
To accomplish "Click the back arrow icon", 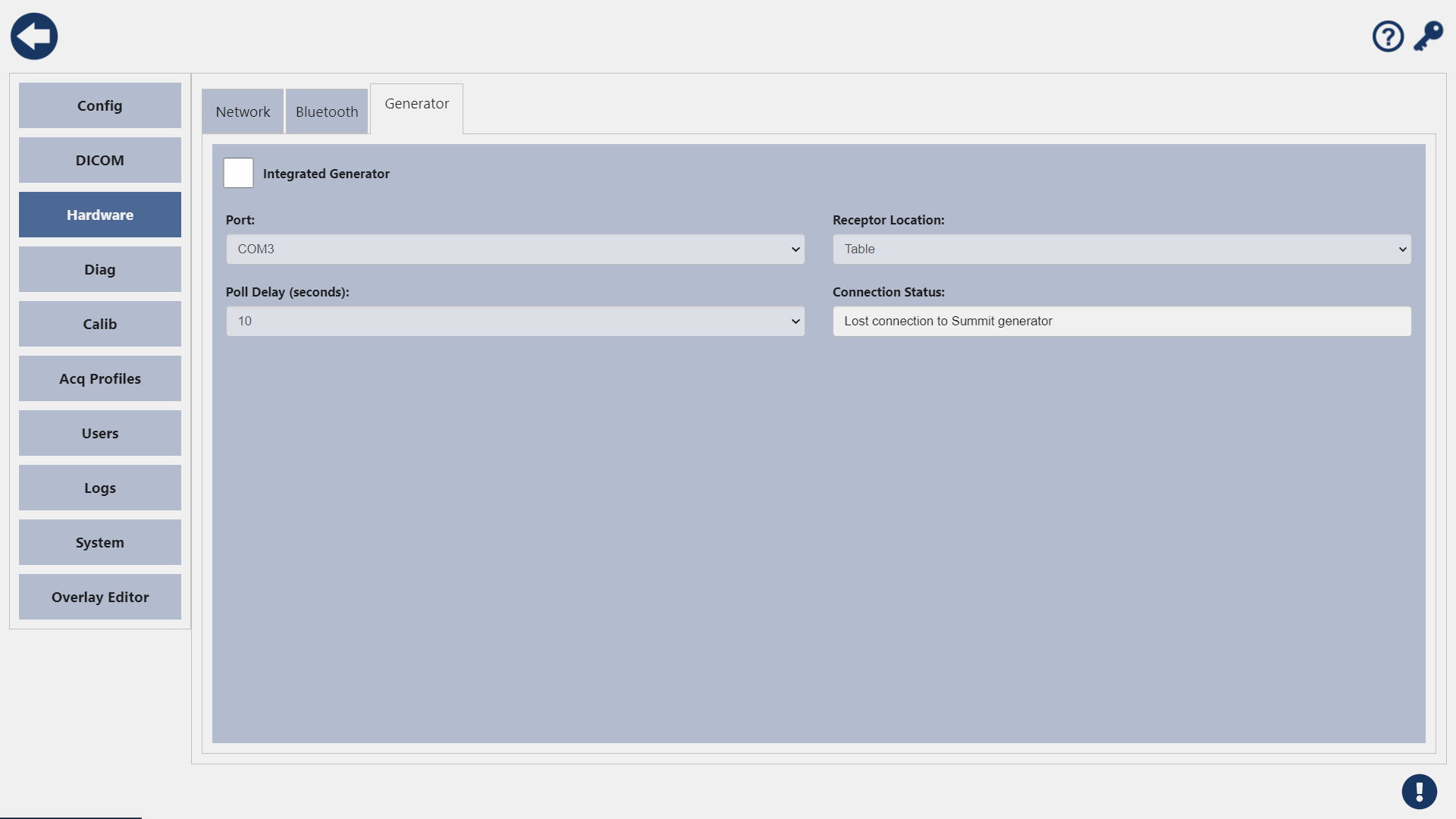I will point(34,36).
